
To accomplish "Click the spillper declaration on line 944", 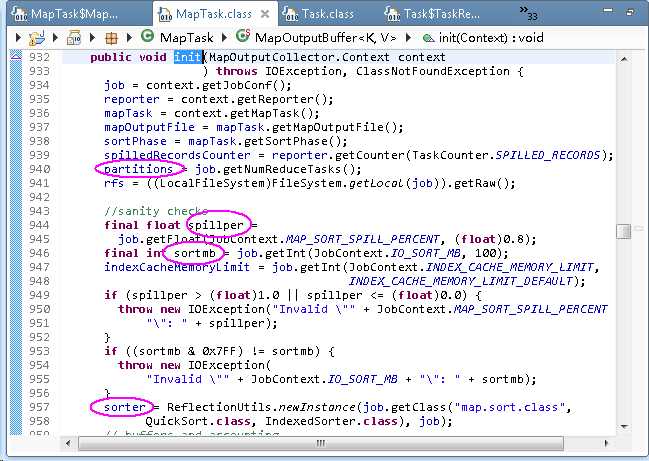I will click(216, 225).
